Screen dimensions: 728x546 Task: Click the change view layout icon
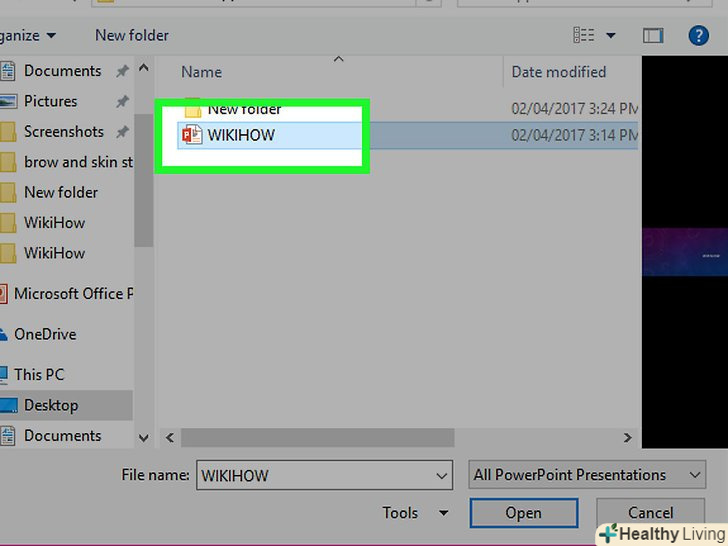click(x=584, y=35)
